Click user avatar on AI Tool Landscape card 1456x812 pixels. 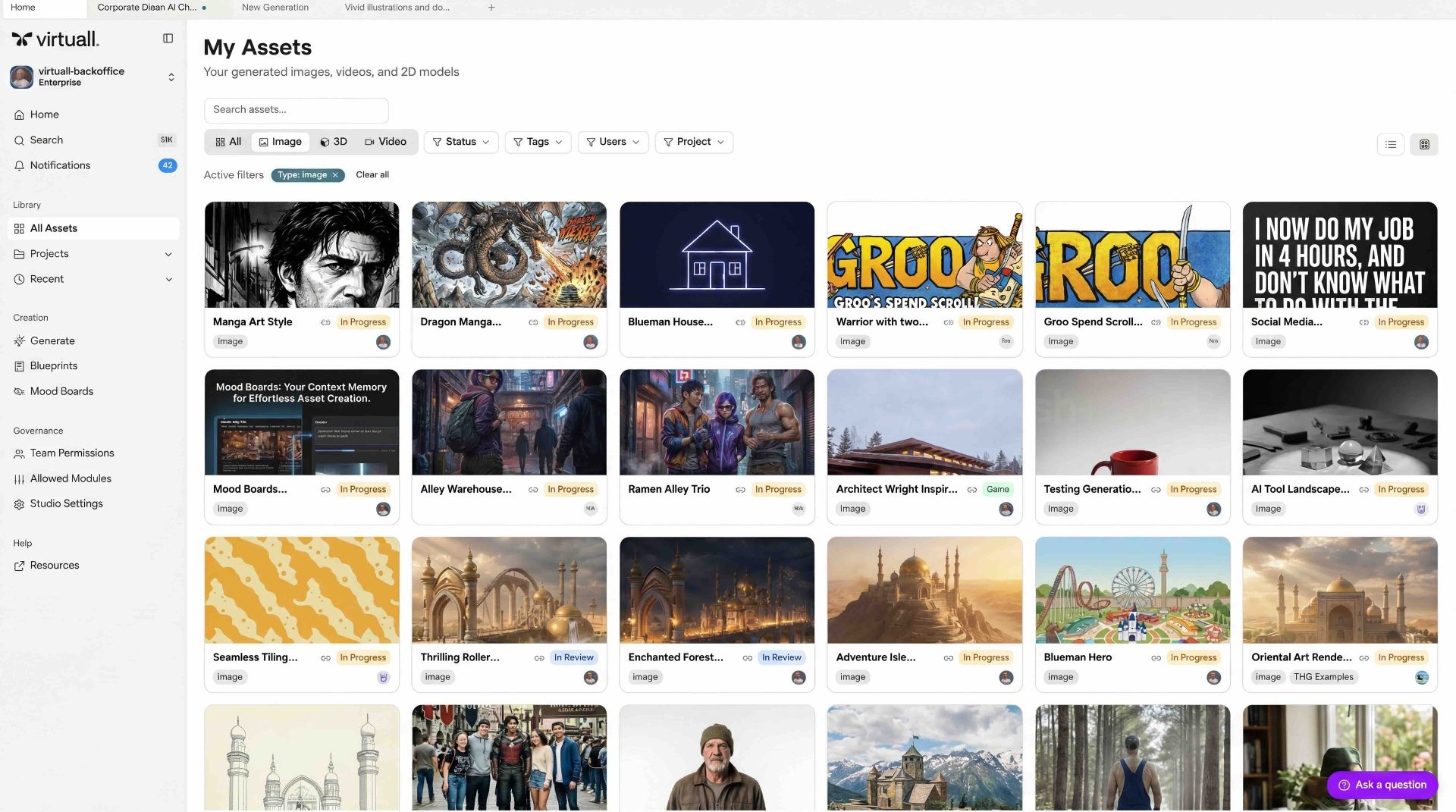[1422, 509]
